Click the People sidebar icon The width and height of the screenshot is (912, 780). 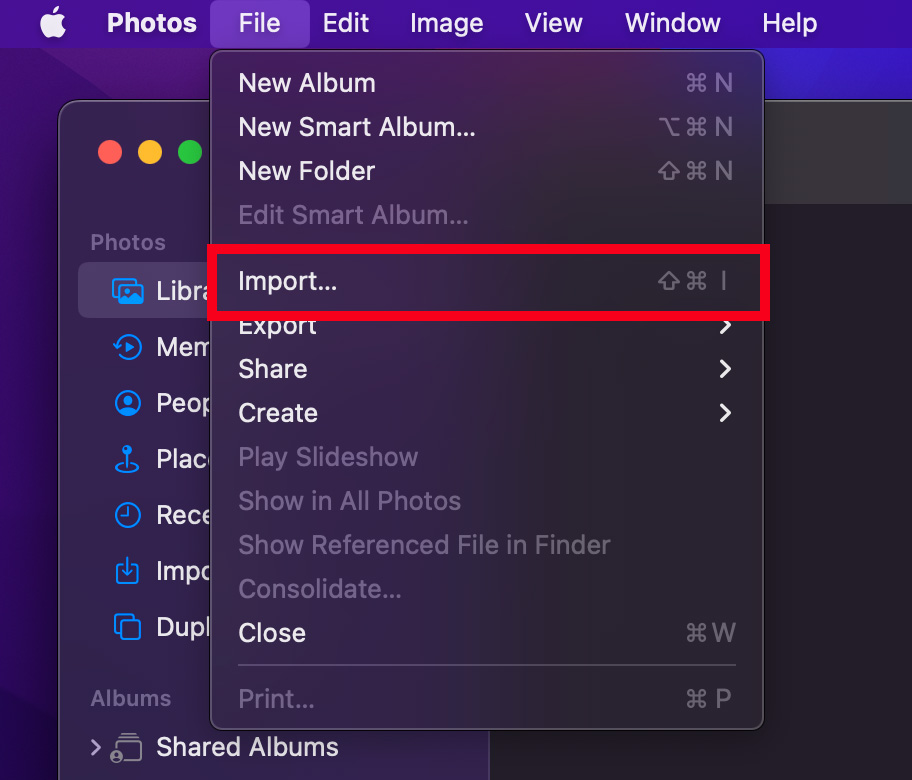[127, 403]
